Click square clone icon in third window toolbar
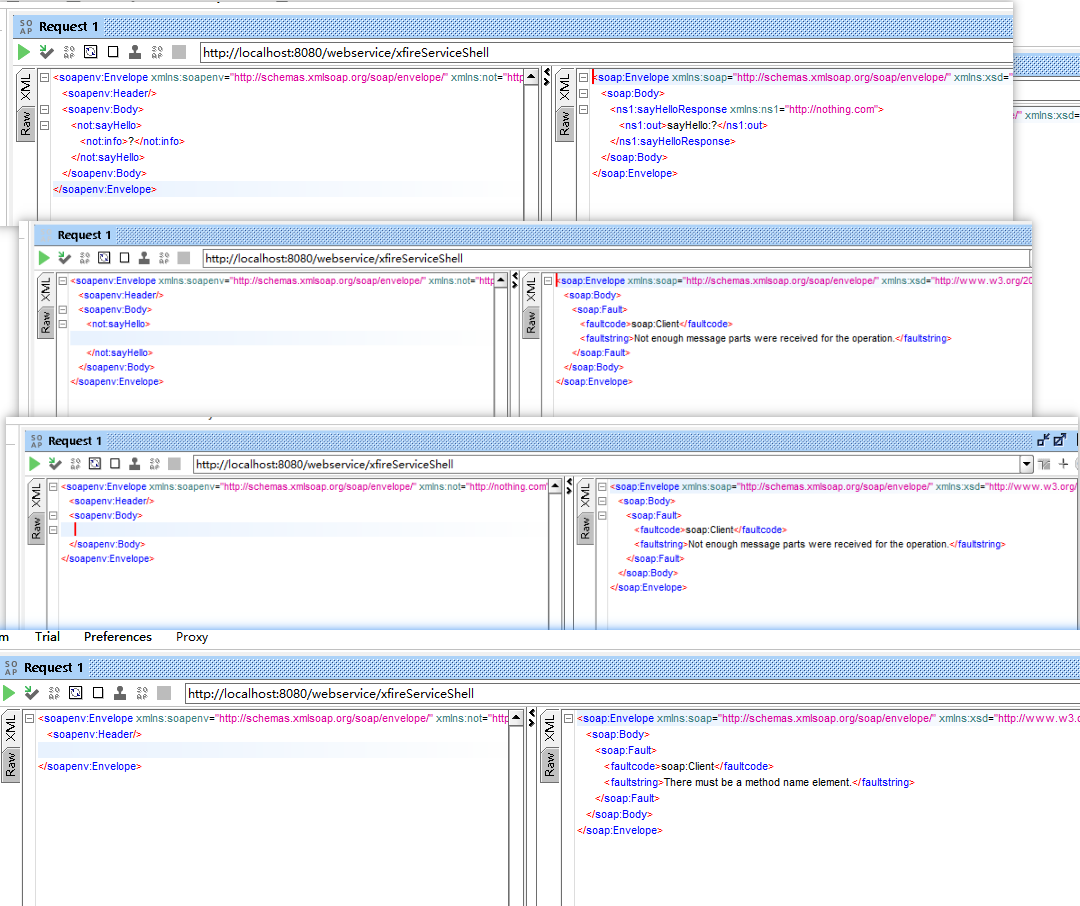Viewport: 1080px width, 906px height. pyautogui.click(x=115, y=464)
